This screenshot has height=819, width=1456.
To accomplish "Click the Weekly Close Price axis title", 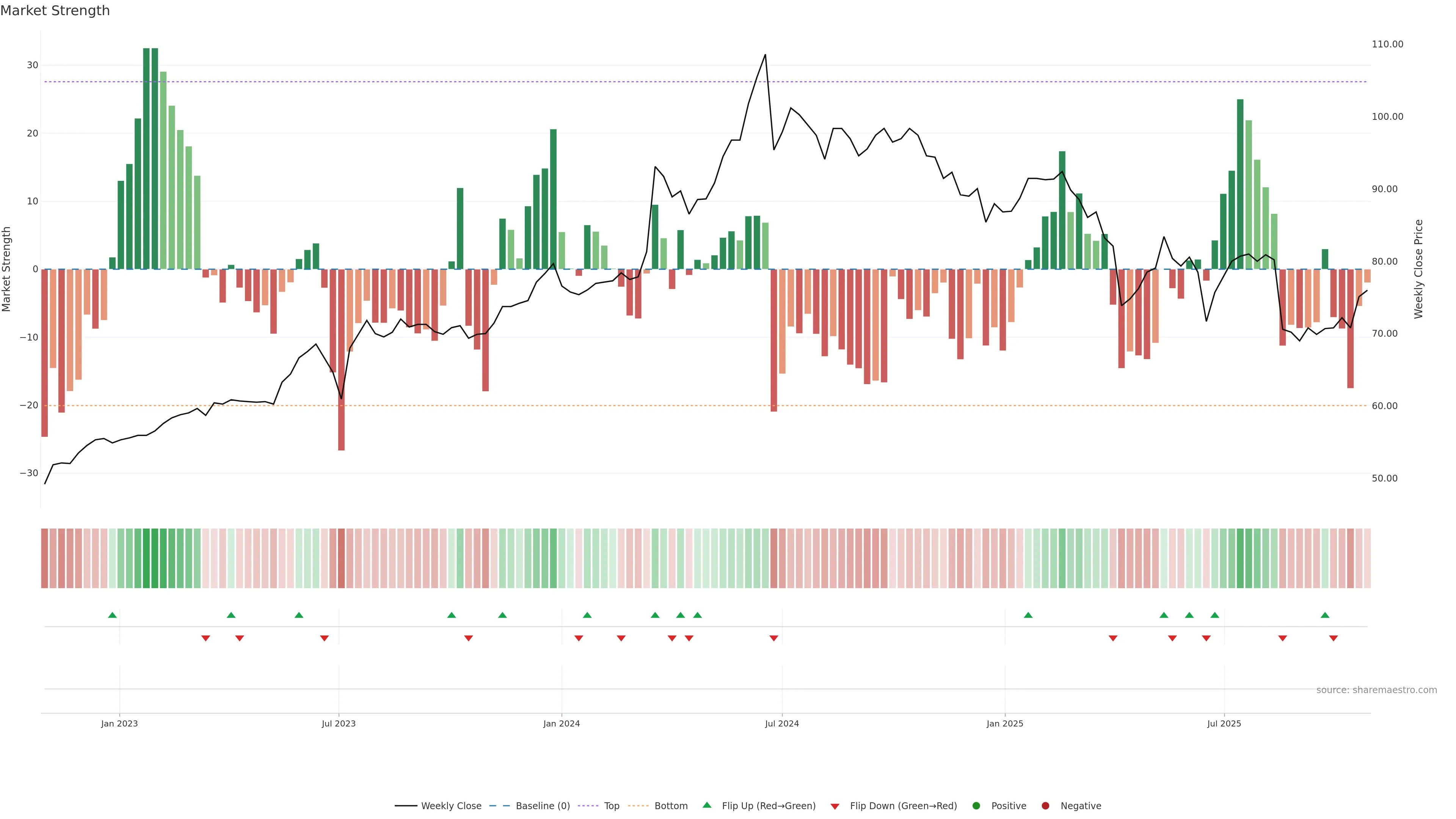I will point(1418,269).
